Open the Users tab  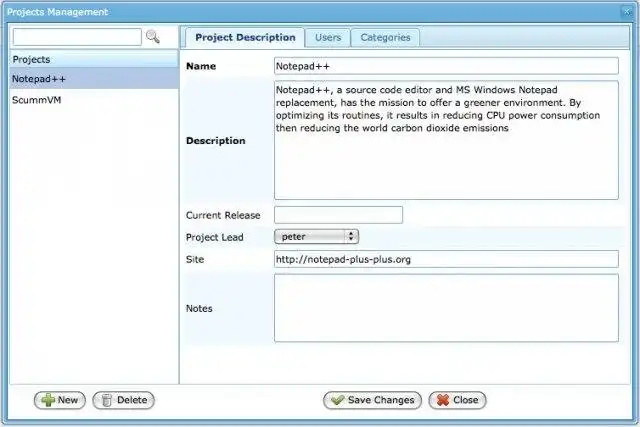(328, 38)
